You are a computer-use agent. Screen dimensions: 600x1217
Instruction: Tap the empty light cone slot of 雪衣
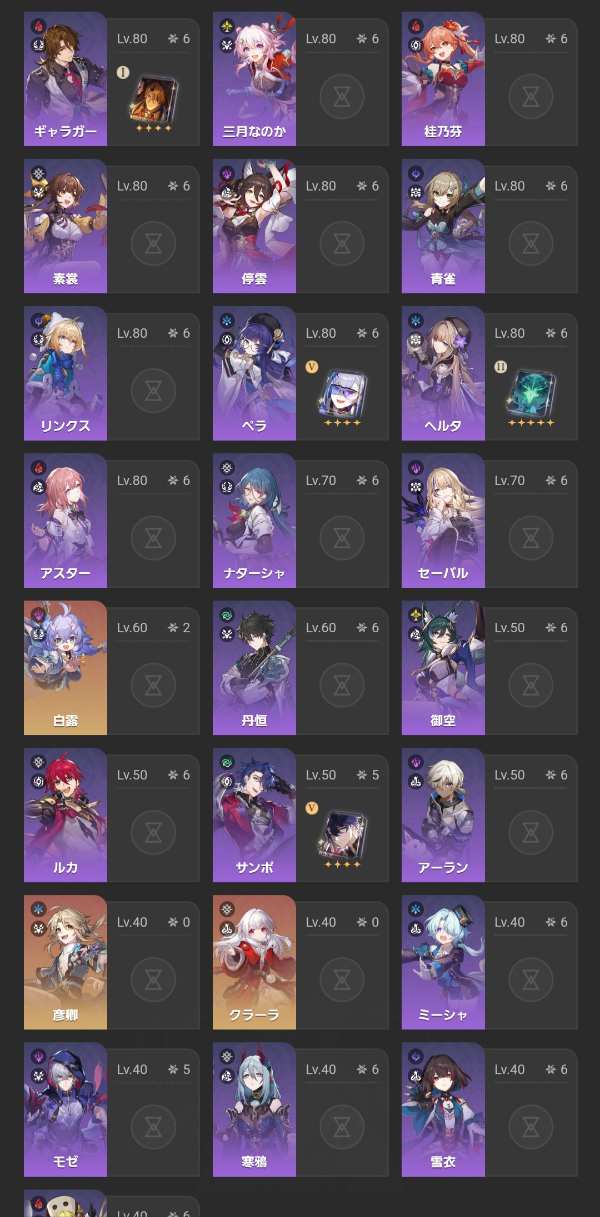[531, 1126]
